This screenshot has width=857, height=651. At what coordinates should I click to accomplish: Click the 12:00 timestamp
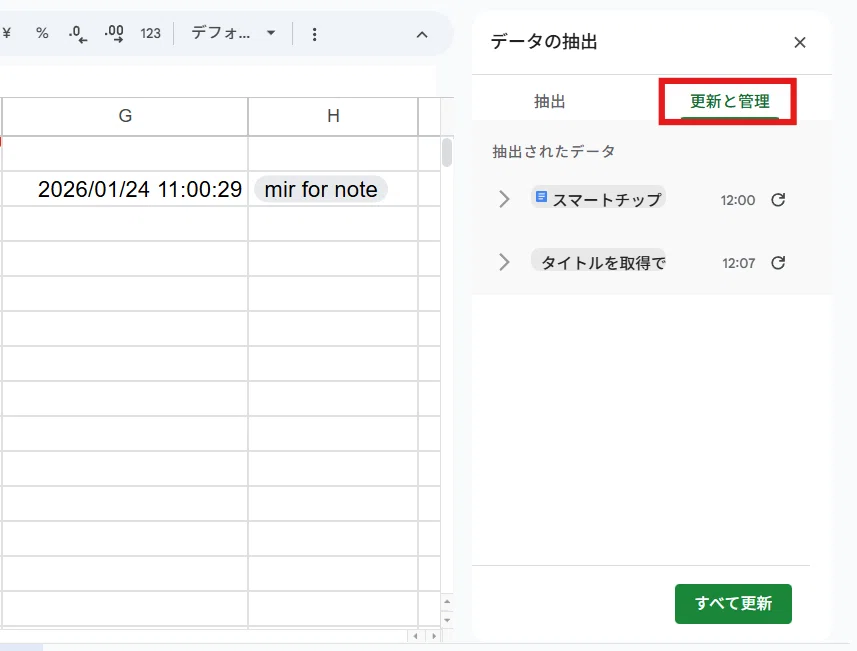click(737, 200)
